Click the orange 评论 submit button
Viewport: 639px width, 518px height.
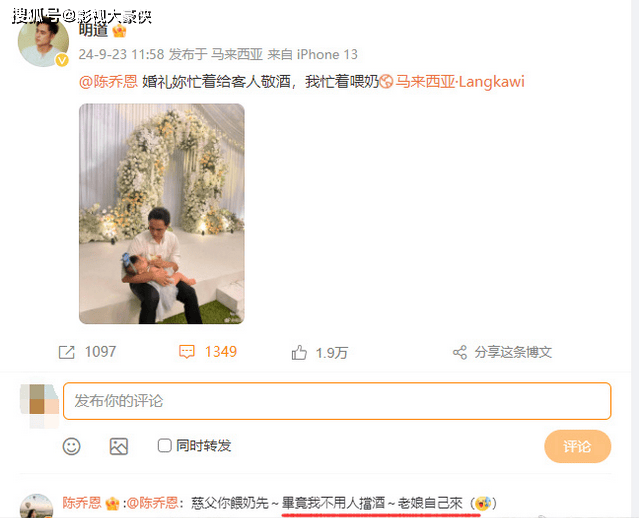577,446
